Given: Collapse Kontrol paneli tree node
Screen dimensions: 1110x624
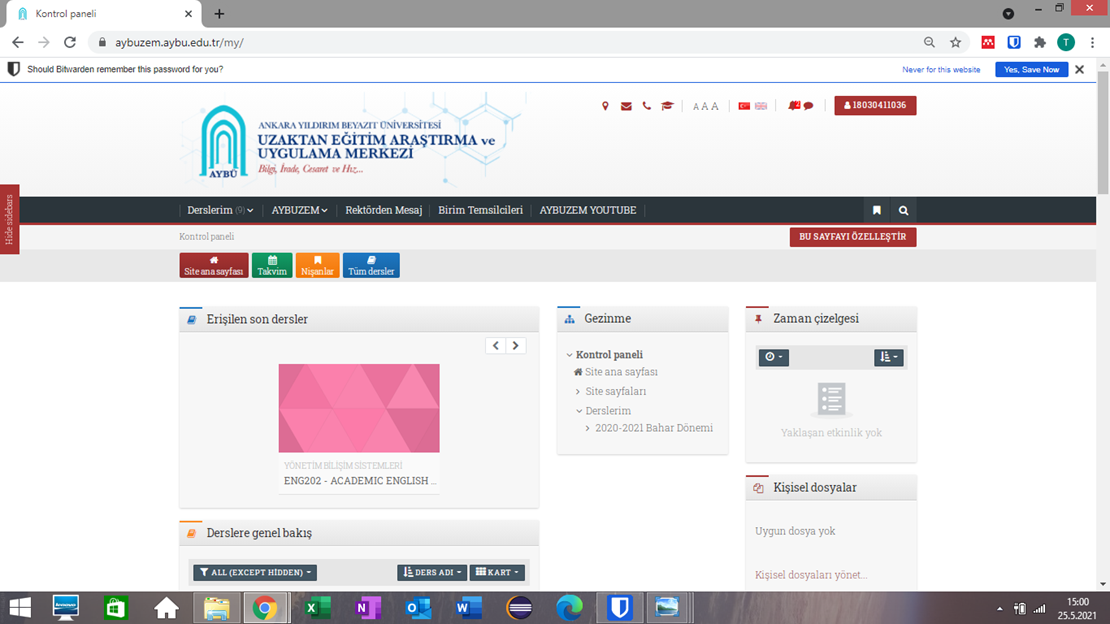Looking at the screenshot, I should 569,355.
